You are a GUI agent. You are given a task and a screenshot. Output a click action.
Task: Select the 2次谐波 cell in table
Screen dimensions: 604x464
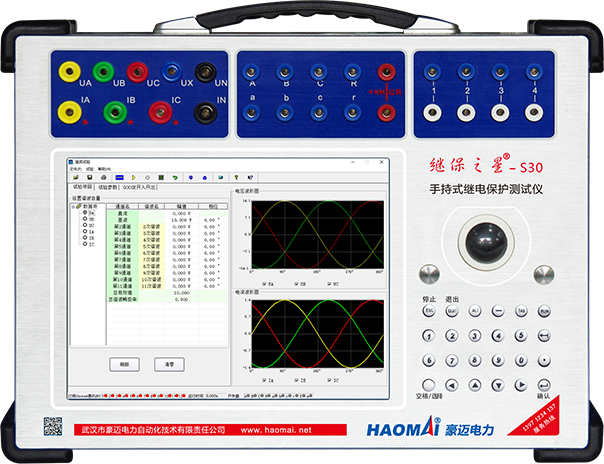click(152, 227)
